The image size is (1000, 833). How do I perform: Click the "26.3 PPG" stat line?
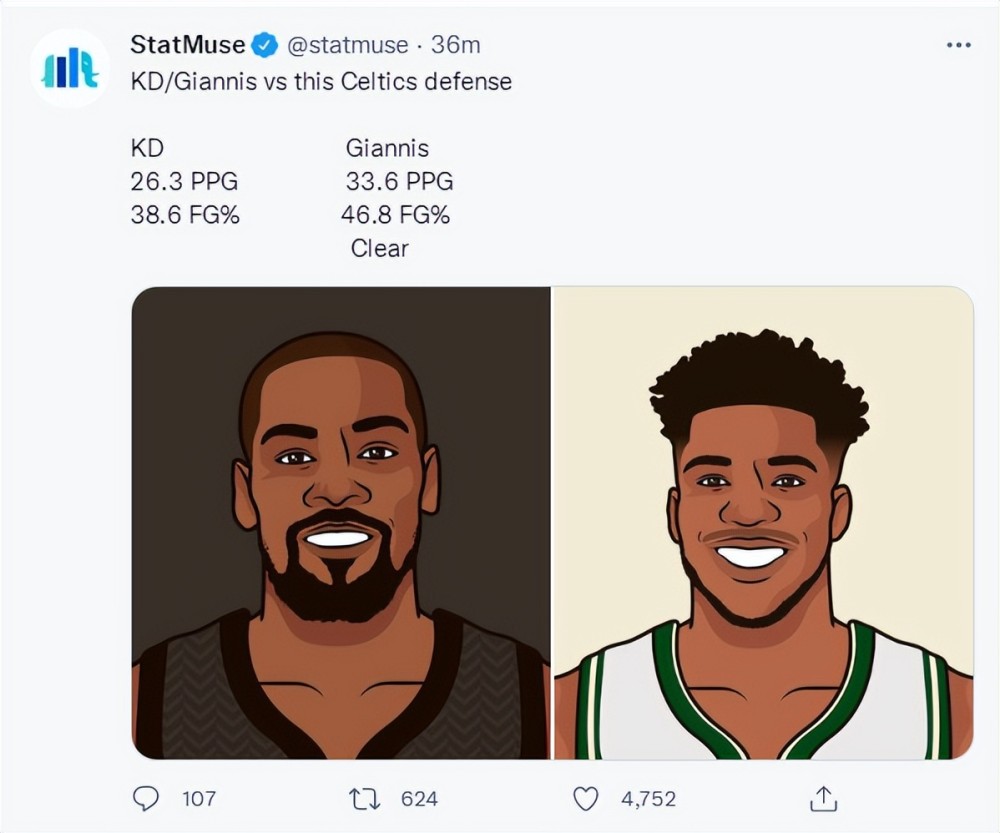coord(185,182)
